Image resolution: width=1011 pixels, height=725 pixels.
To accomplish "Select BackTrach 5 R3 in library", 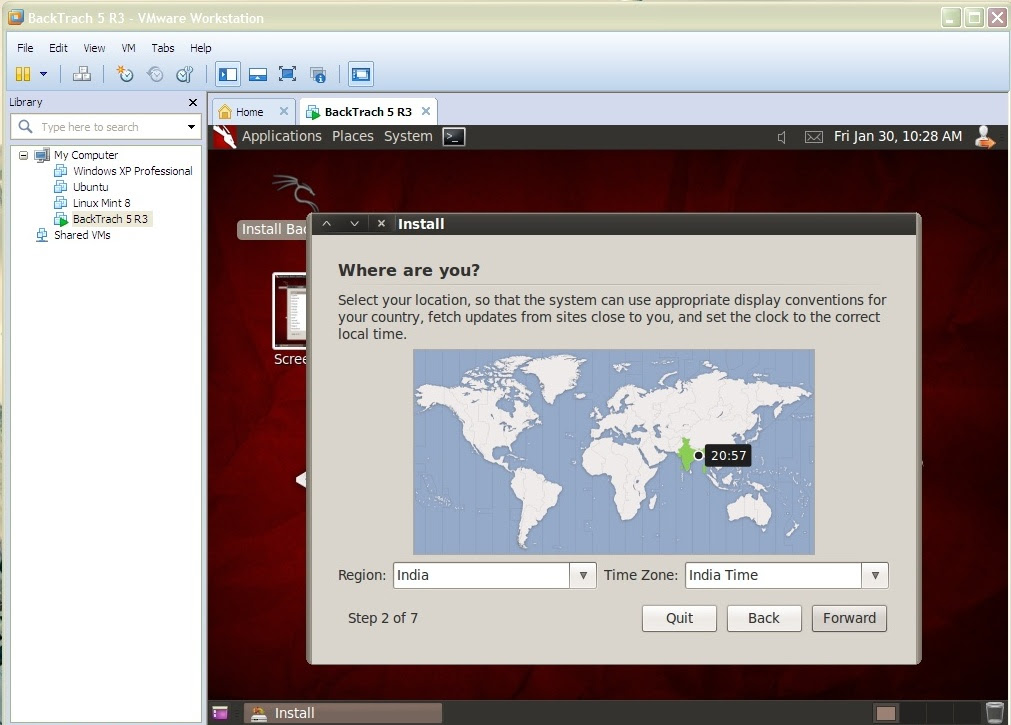I will click(110, 219).
